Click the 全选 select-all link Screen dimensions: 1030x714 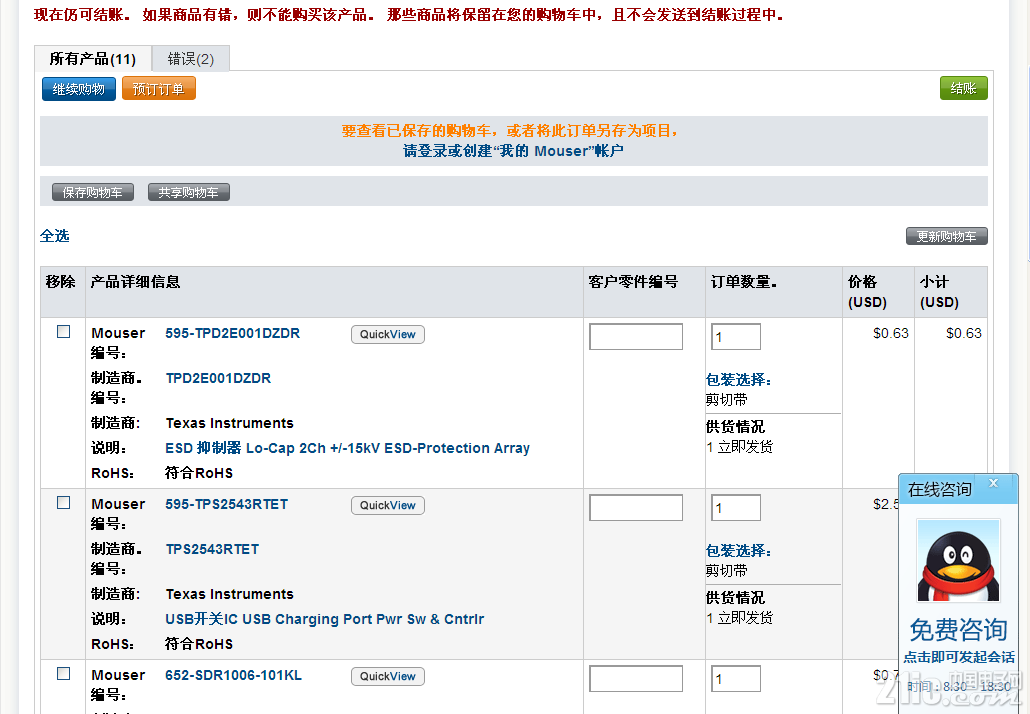[x=55, y=236]
